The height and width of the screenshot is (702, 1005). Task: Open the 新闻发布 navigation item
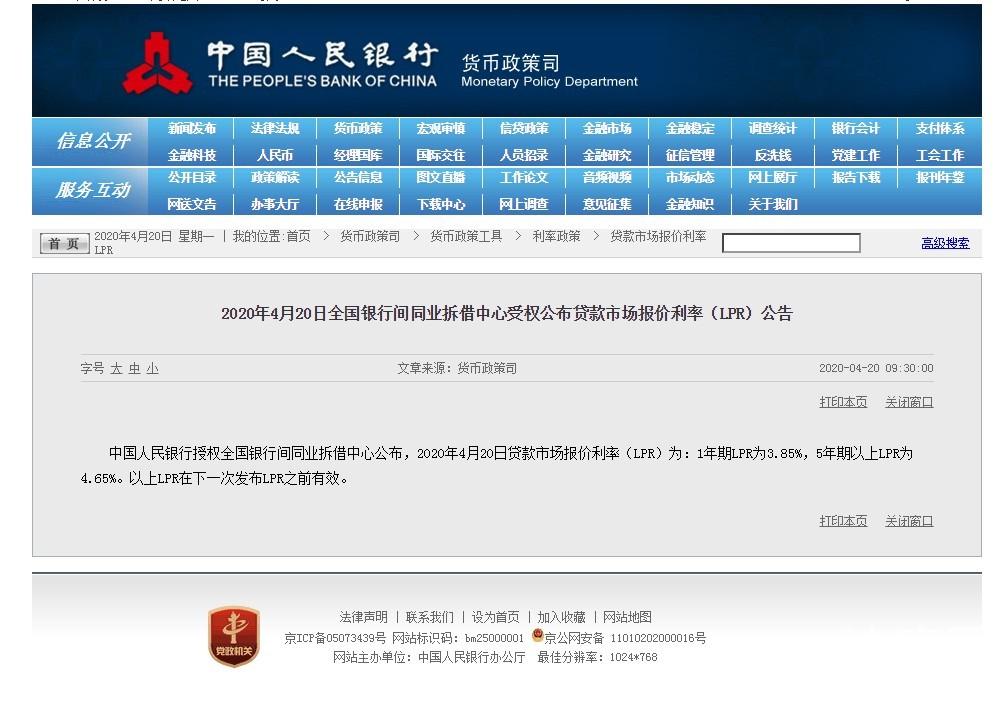coord(192,128)
